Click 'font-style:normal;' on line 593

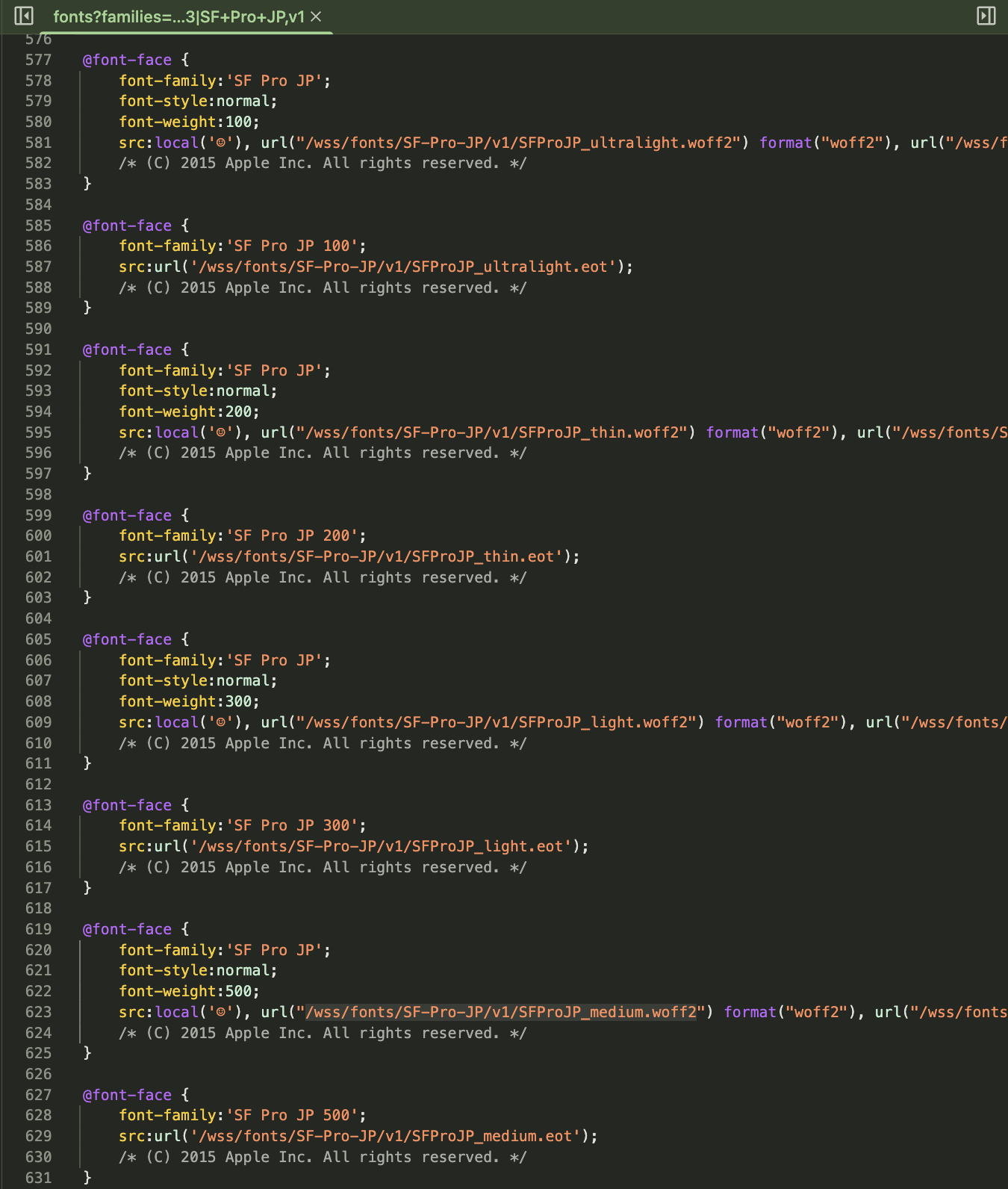pos(198,391)
